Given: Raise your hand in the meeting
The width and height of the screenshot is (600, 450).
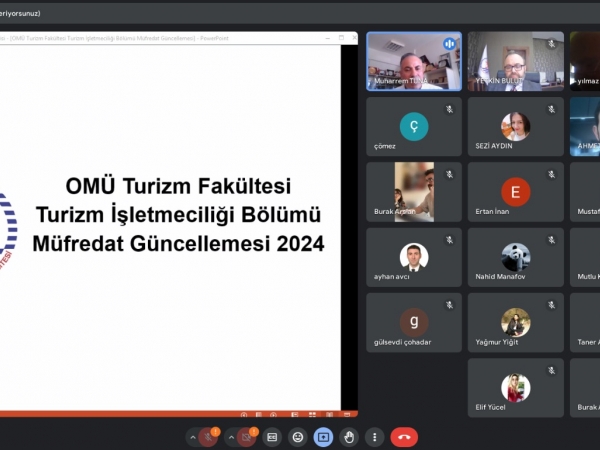Looking at the screenshot, I should click(x=349, y=437).
